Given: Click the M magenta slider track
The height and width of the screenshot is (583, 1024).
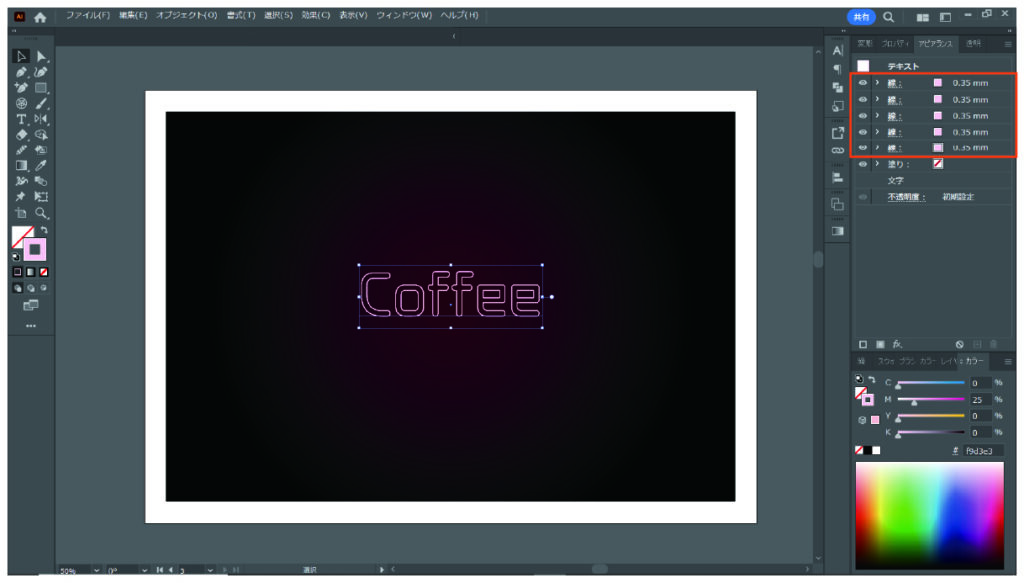Looking at the screenshot, I should [x=931, y=399].
